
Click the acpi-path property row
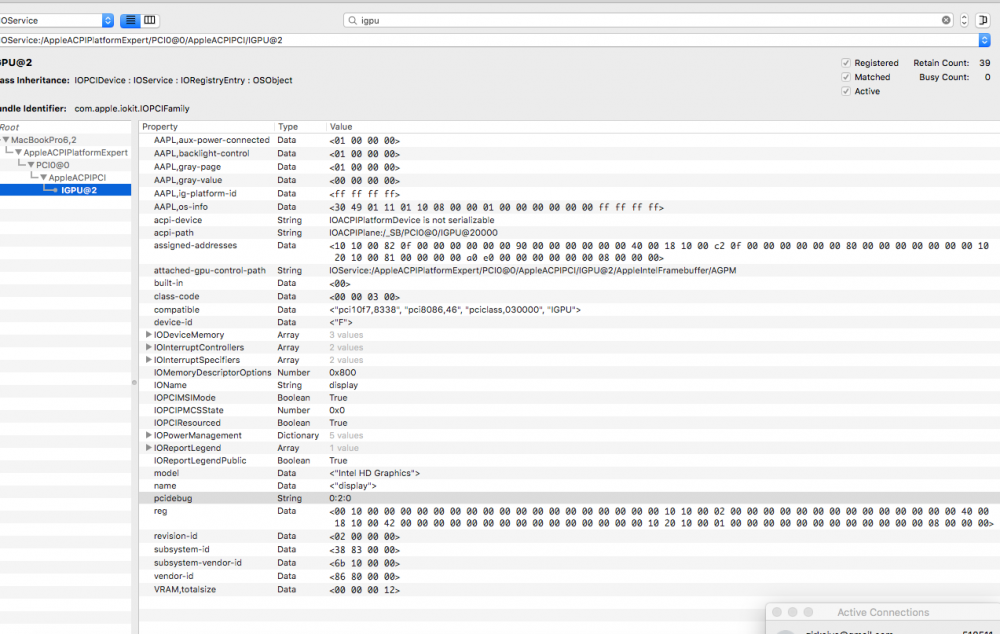pyautogui.click(x=569, y=233)
